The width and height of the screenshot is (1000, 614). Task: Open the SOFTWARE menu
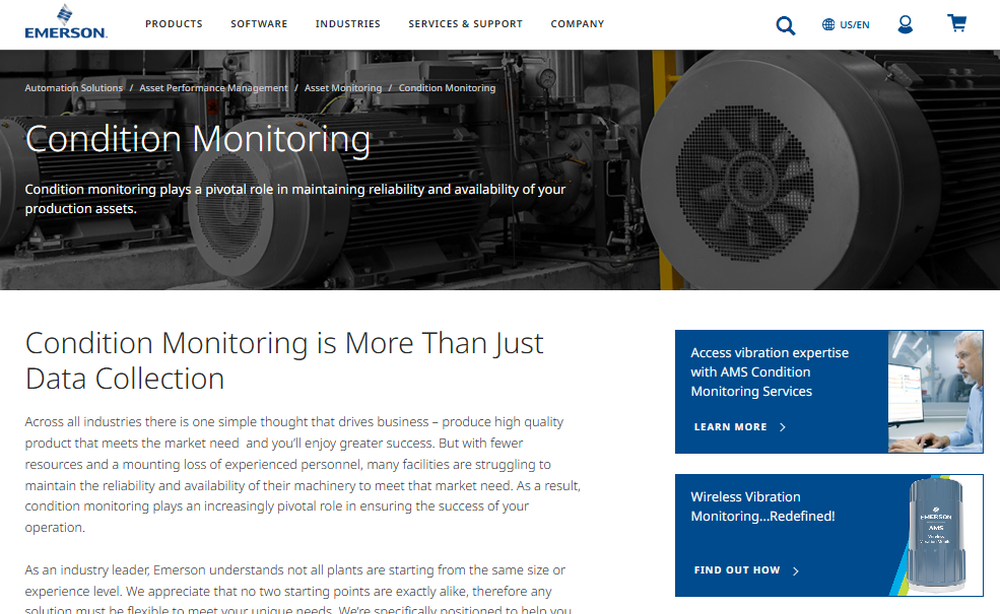click(x=259, y=24)
